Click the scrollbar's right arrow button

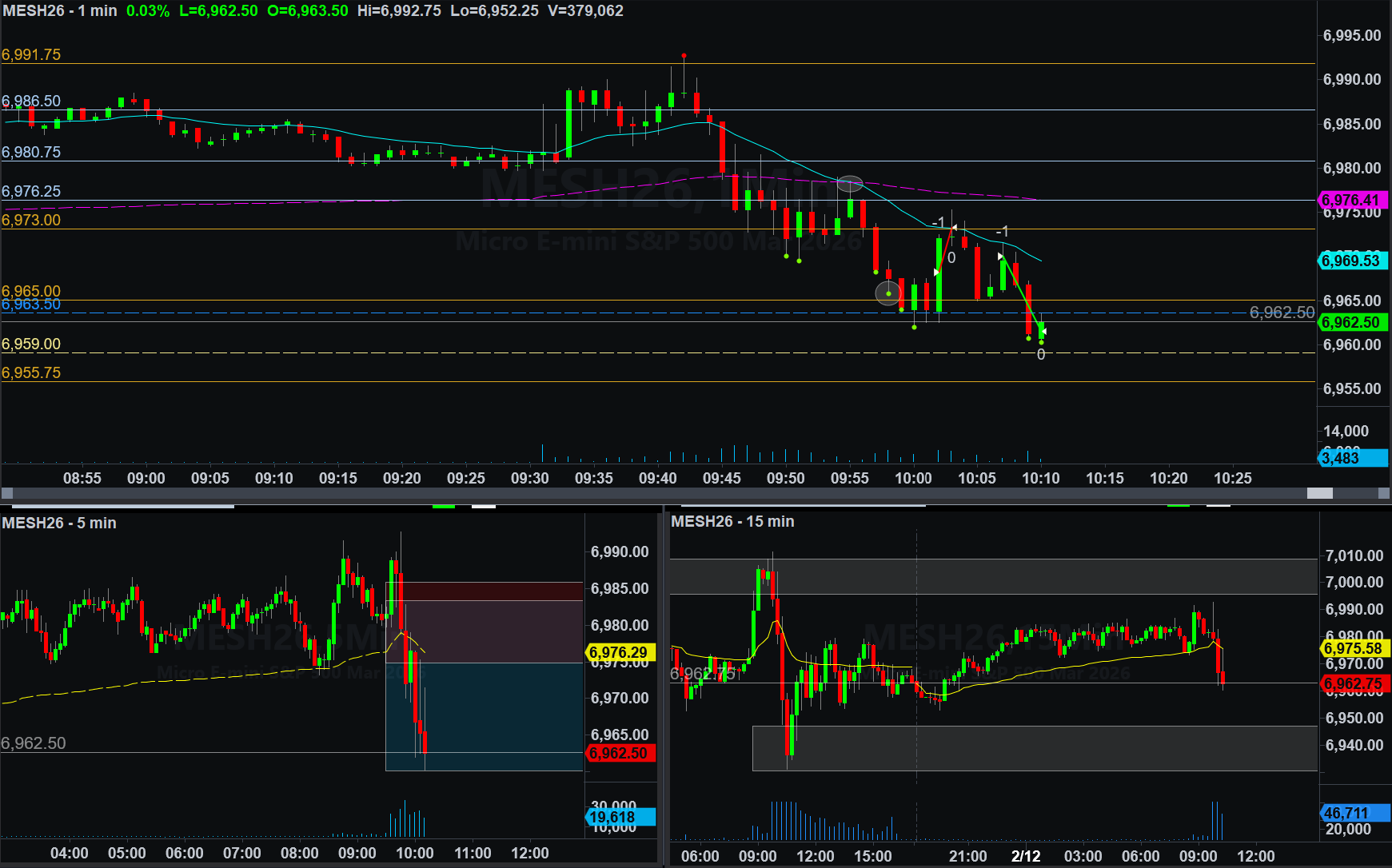click(1383, 493)
